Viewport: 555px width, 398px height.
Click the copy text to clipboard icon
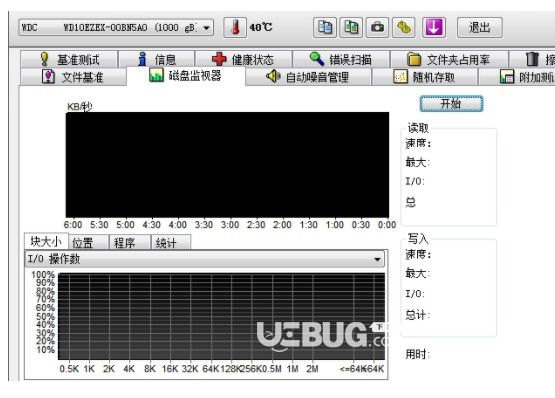(x=325, y=27)
